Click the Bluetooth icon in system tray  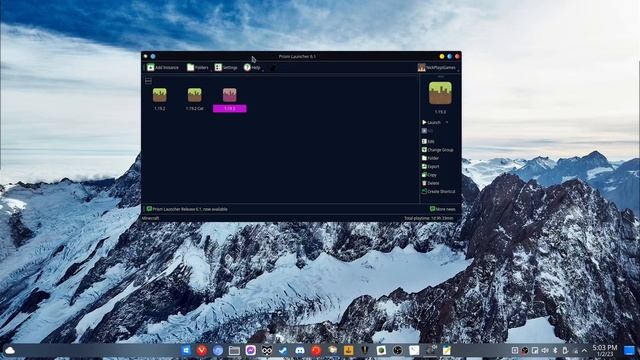click(x=555, y=350)
